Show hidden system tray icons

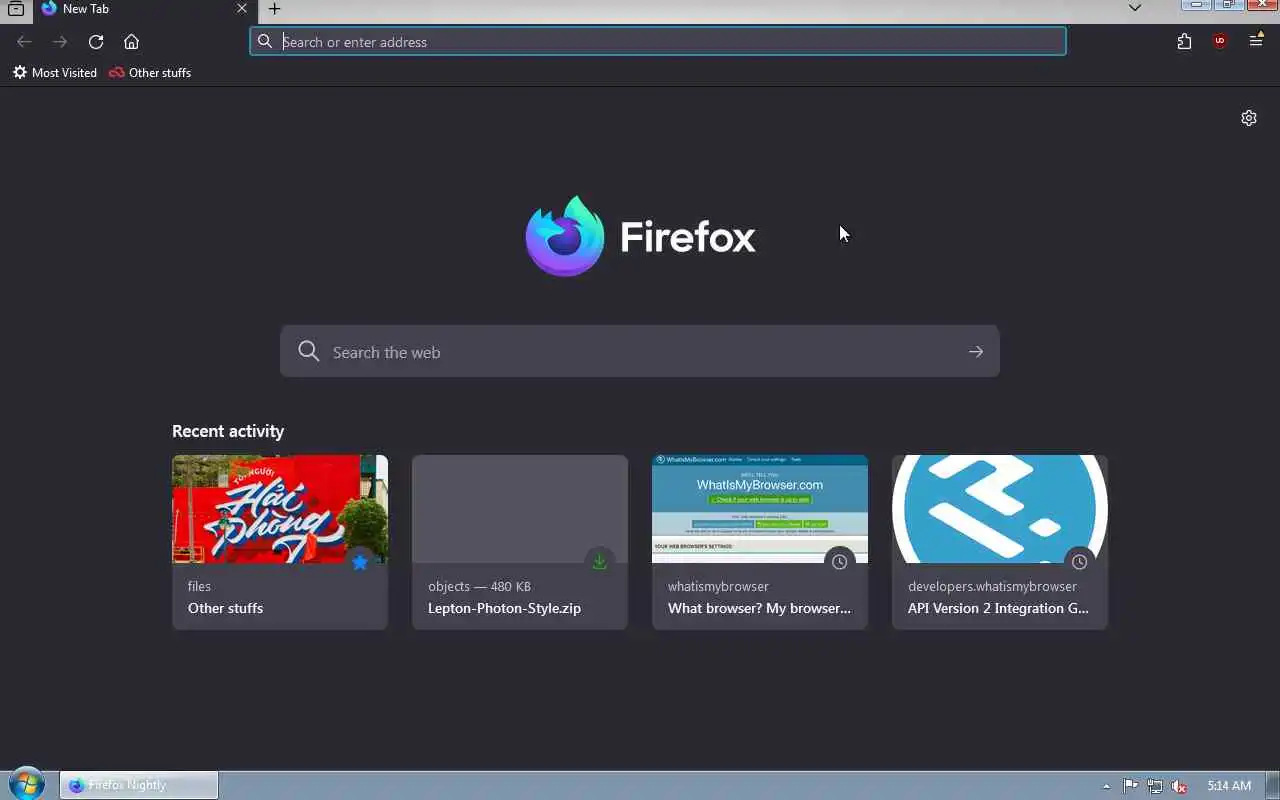click(x=1106, y=786)
